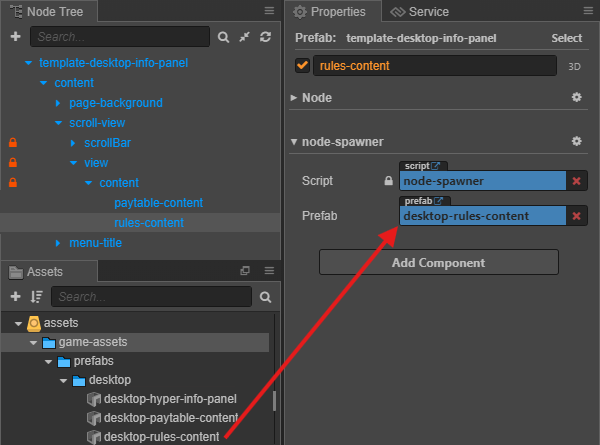Screen dimensions: 600x445
Task: Uncheck the rules-content node active checkbox
Action: coord(302,65)
